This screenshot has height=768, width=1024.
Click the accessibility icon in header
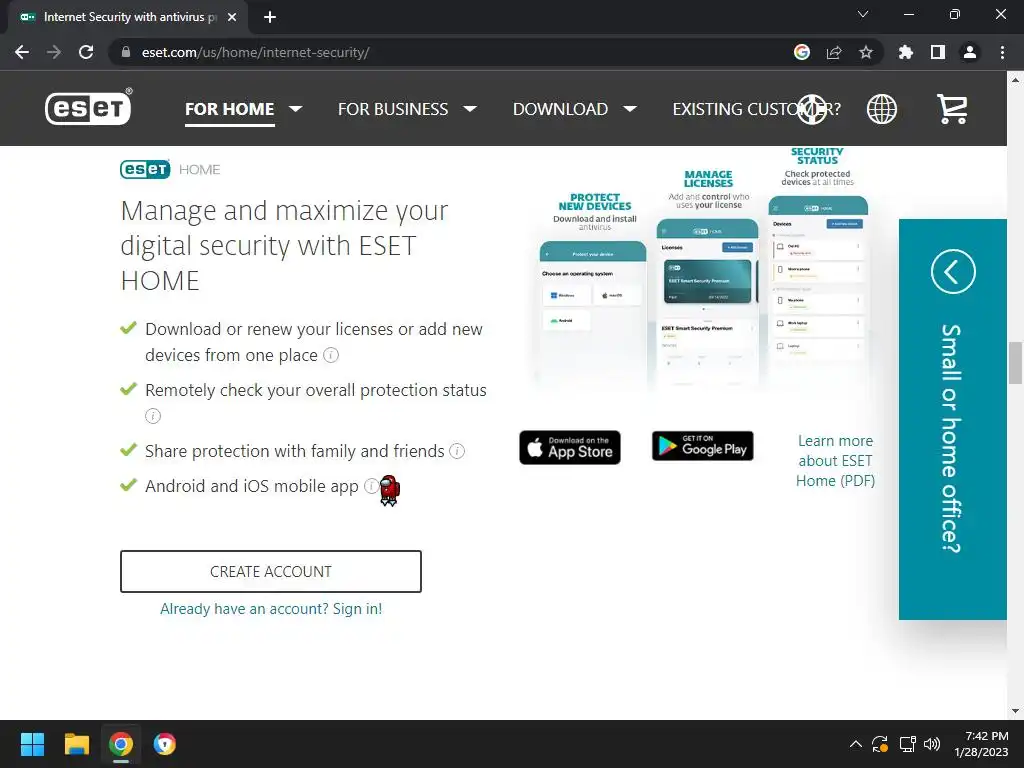point(812,109)
